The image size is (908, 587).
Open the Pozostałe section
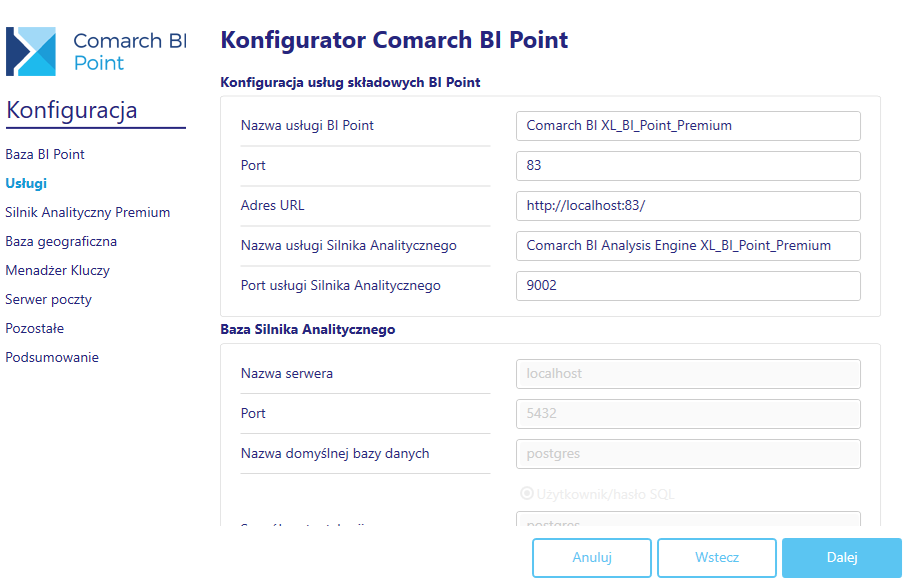coord(35,328)
